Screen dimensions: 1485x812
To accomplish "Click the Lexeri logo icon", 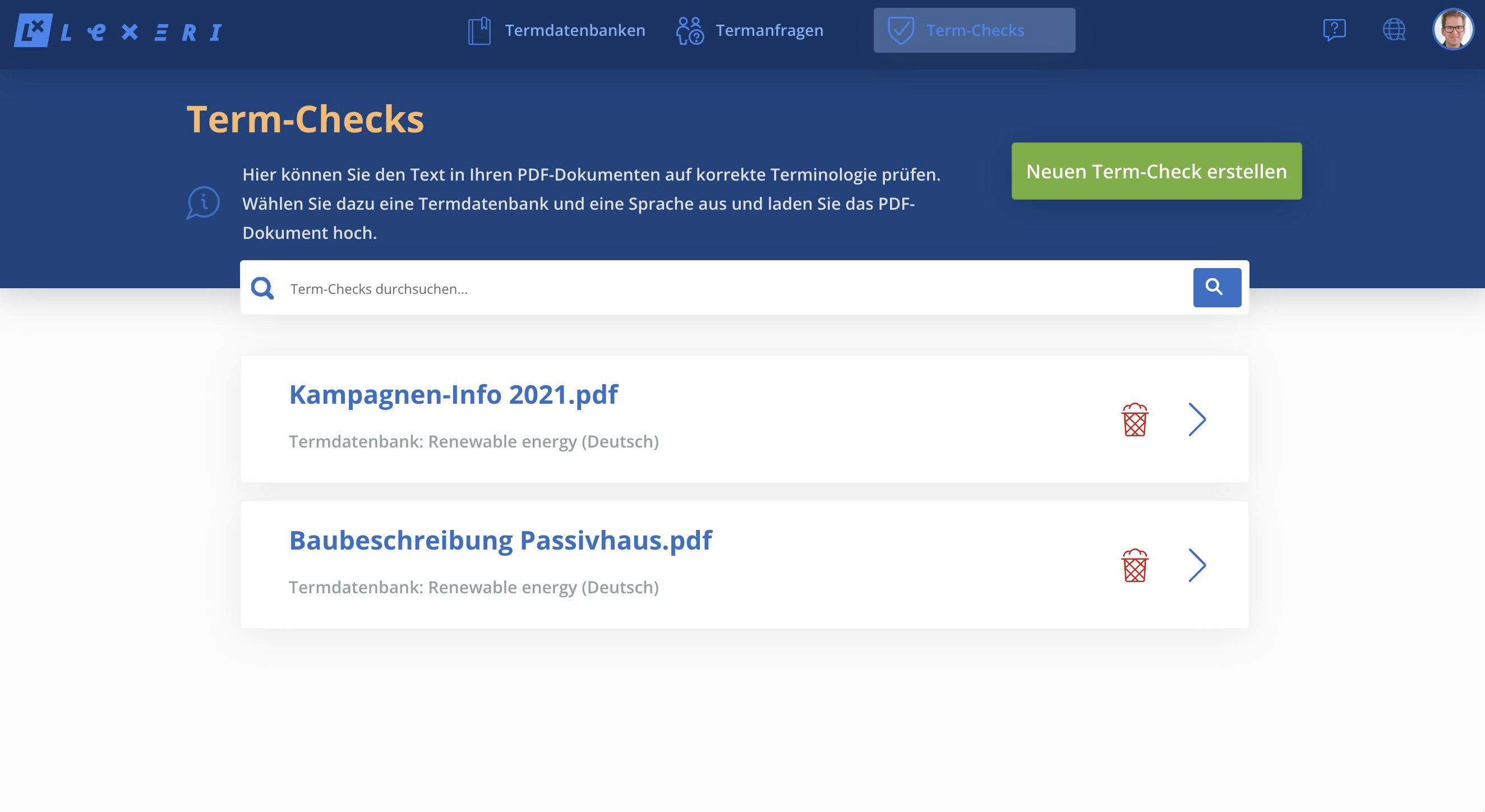I will tap(33, 30).
